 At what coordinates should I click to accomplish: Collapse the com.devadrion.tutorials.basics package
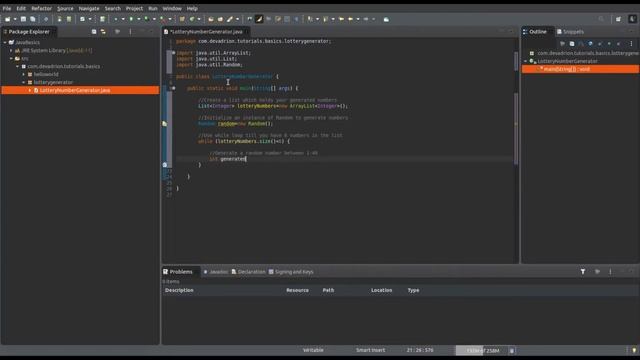click(18, 66)
